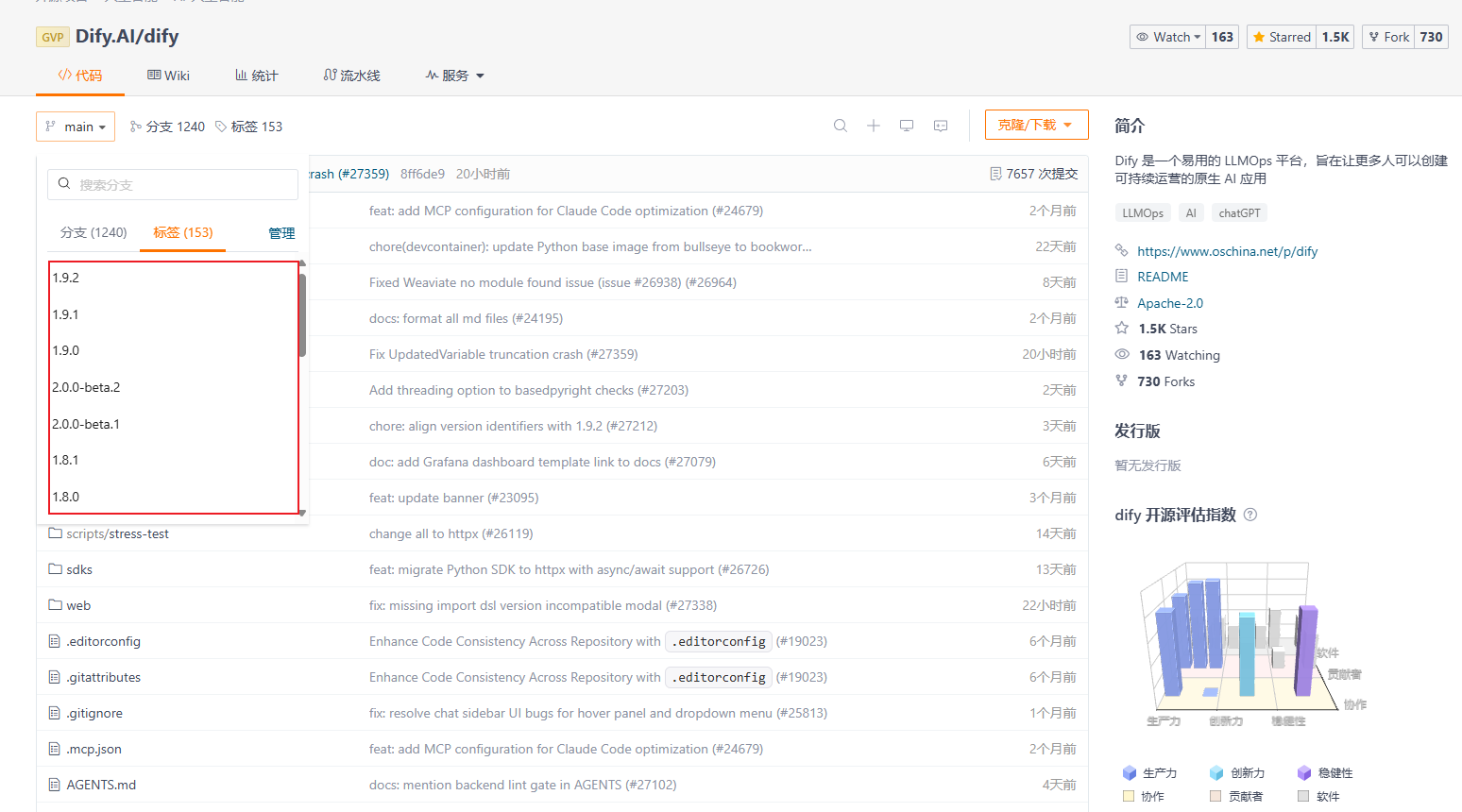Screen dimensions: 1462x812
Task: Click the commit history icon beside 7657 次提交
Action: [995, 174]
